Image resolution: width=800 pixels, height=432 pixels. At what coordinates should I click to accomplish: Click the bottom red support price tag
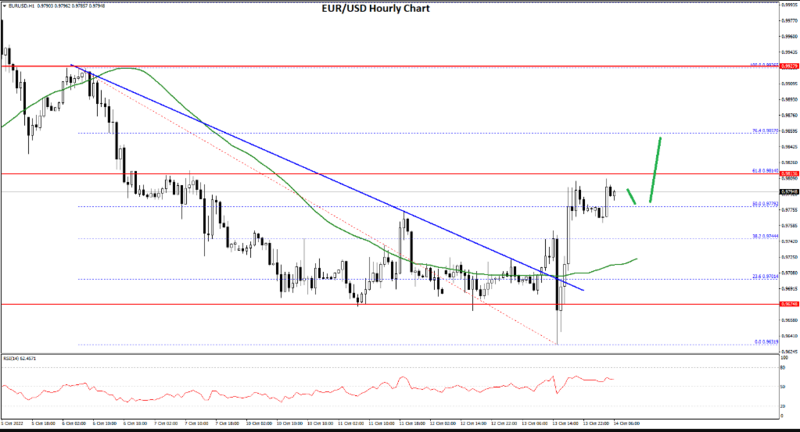[x=789, y=304]
